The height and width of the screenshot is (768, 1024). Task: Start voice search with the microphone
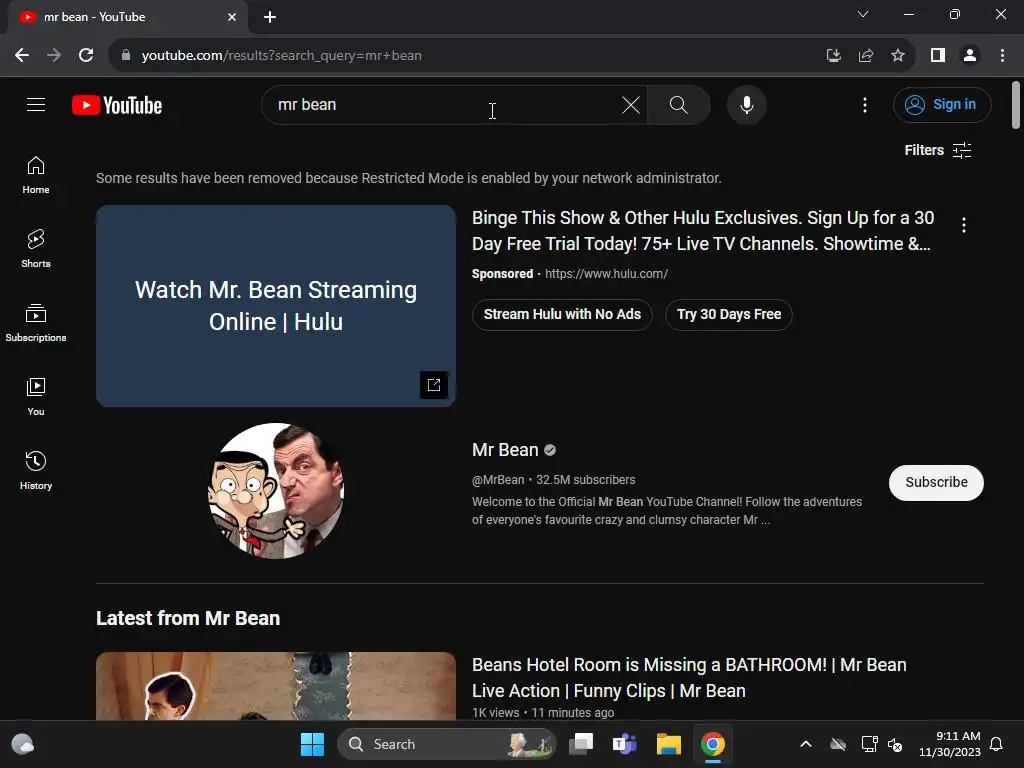(746, 104)
